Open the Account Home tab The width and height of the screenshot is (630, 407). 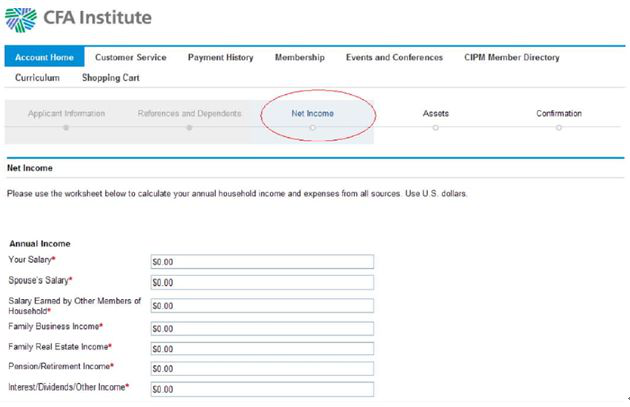tap(44, 58)
